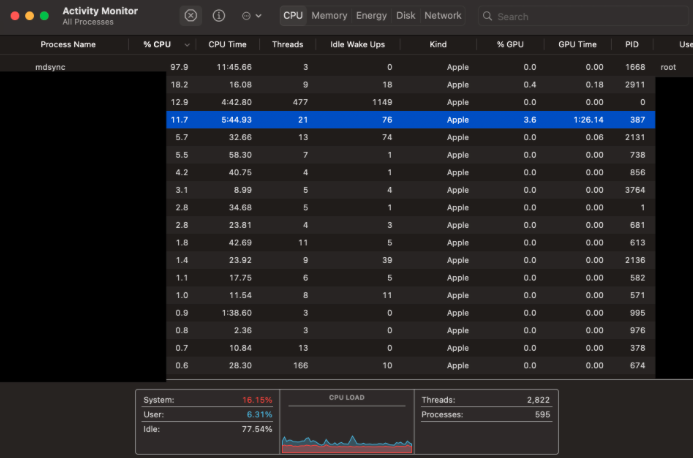Screen dimensions: 693x458
Task: Select row with PID 2136
Action: tap(411, 260)
